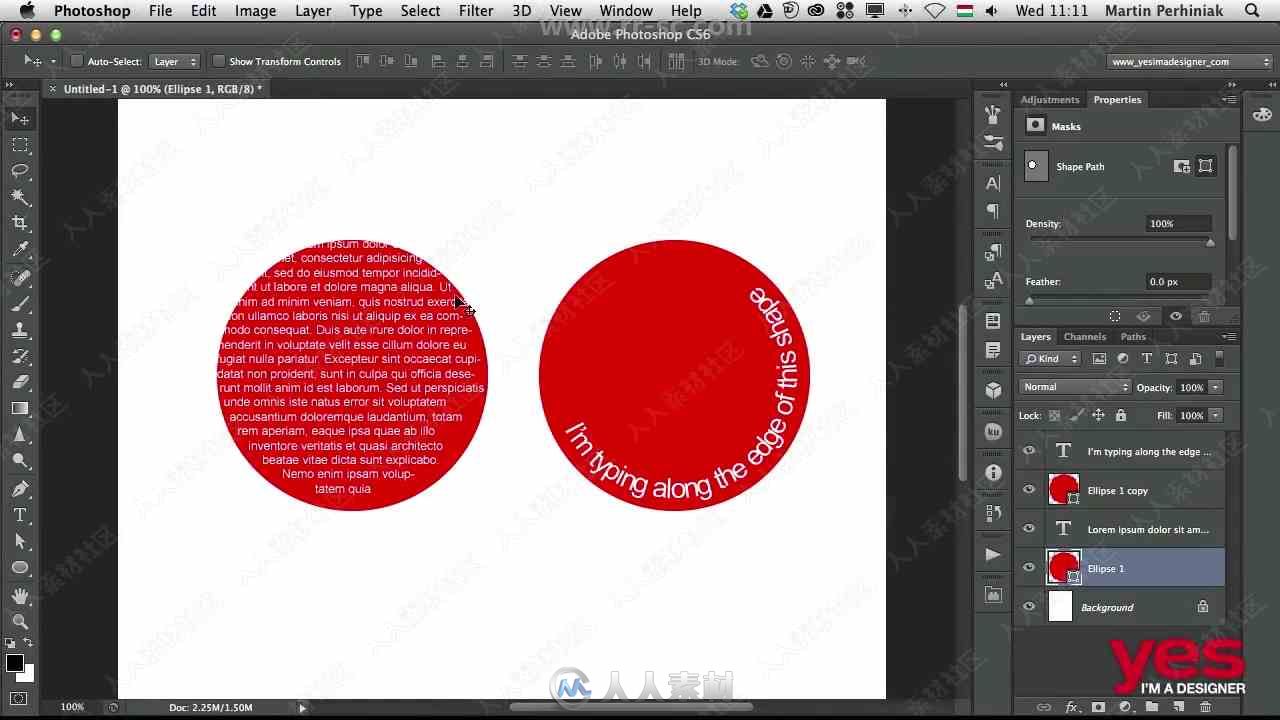Select the Path Selection tool
The height and width of the screenshot is (720, 1280).
tap(20, 541)
